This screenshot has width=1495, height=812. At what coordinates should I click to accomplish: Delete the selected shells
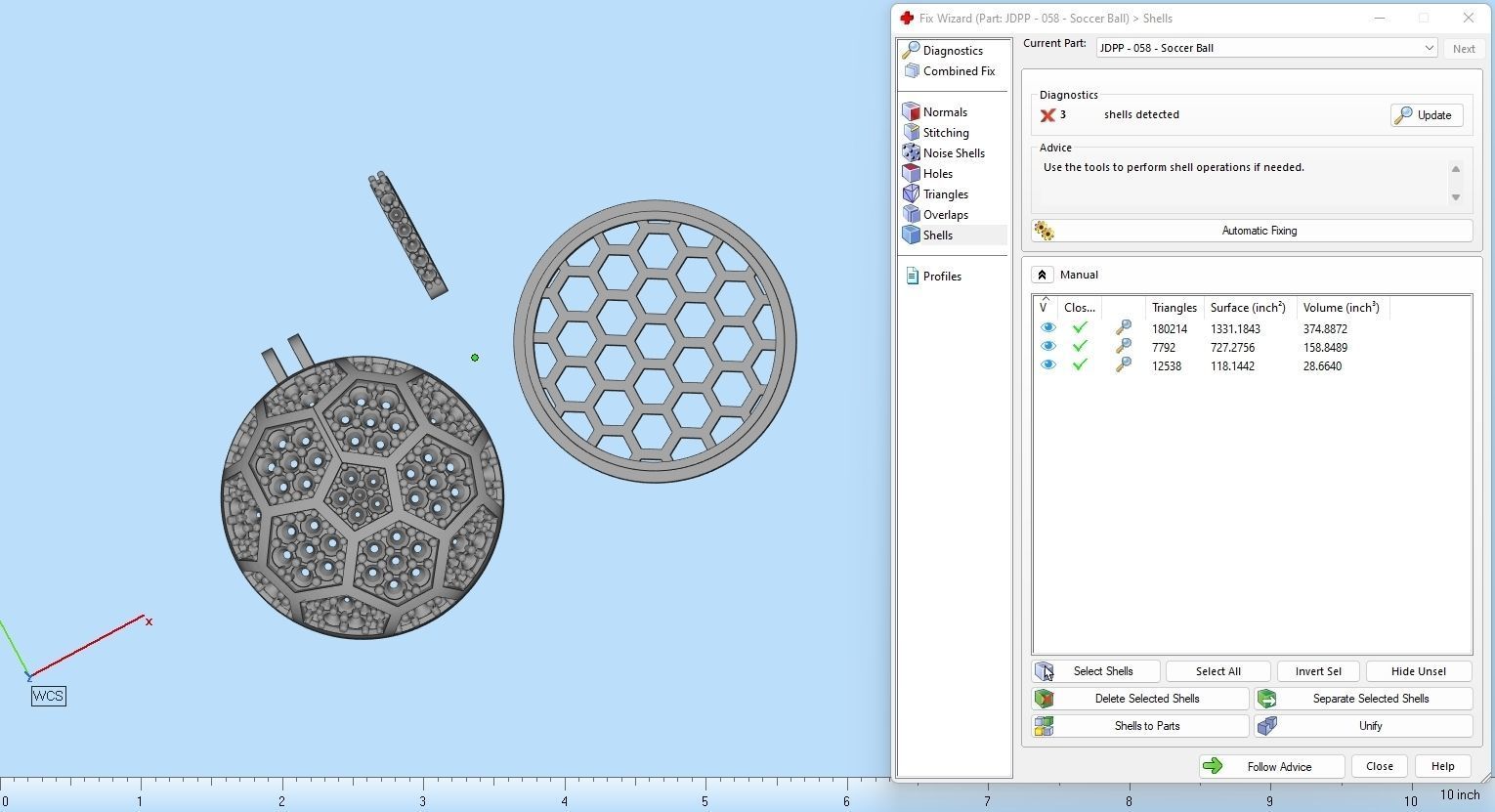pyautogui.click(x=1140, y=699)
